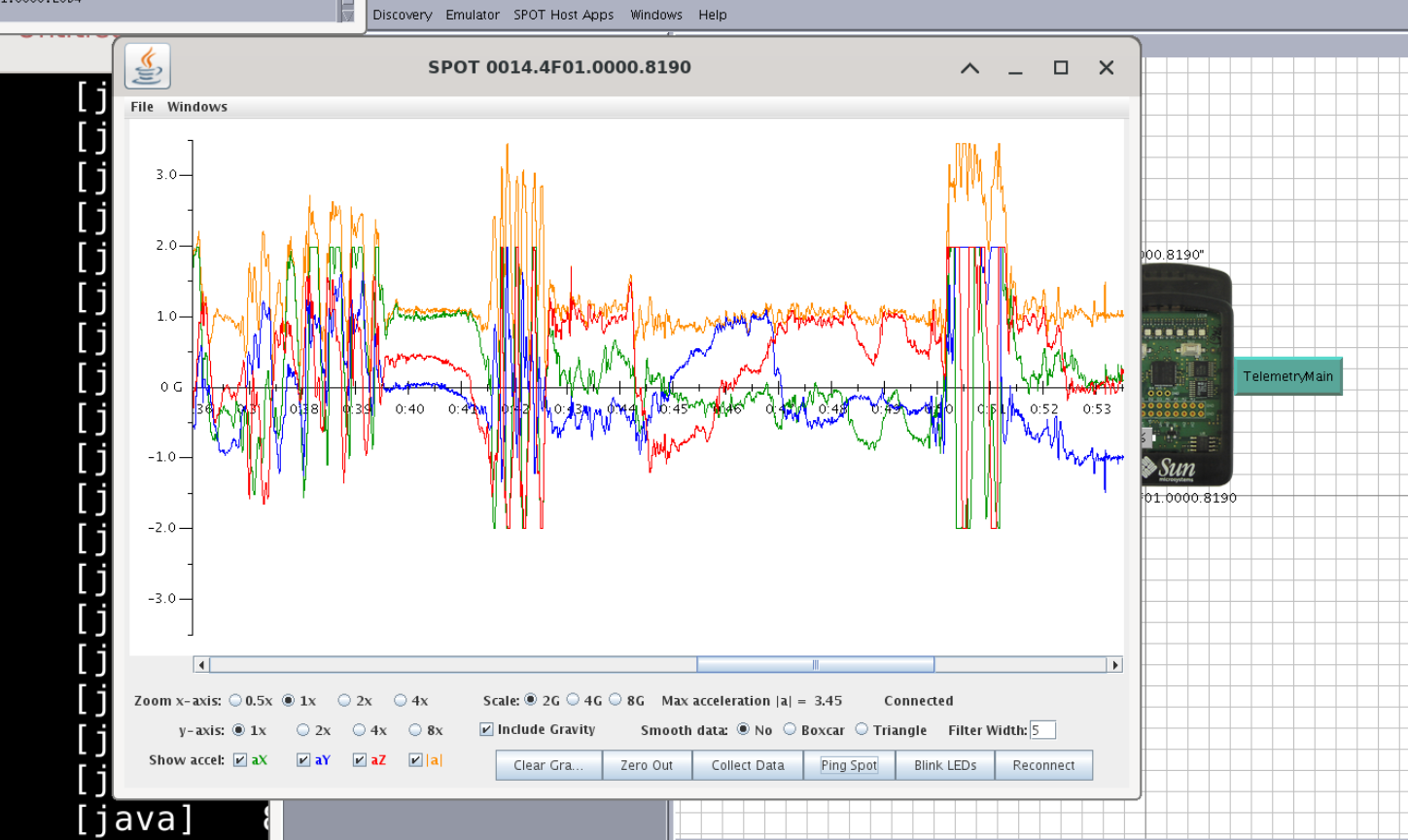Toggle the aX acceleration checkbox
Viewport: 1408px width, 840px height.
coord(240,760)
